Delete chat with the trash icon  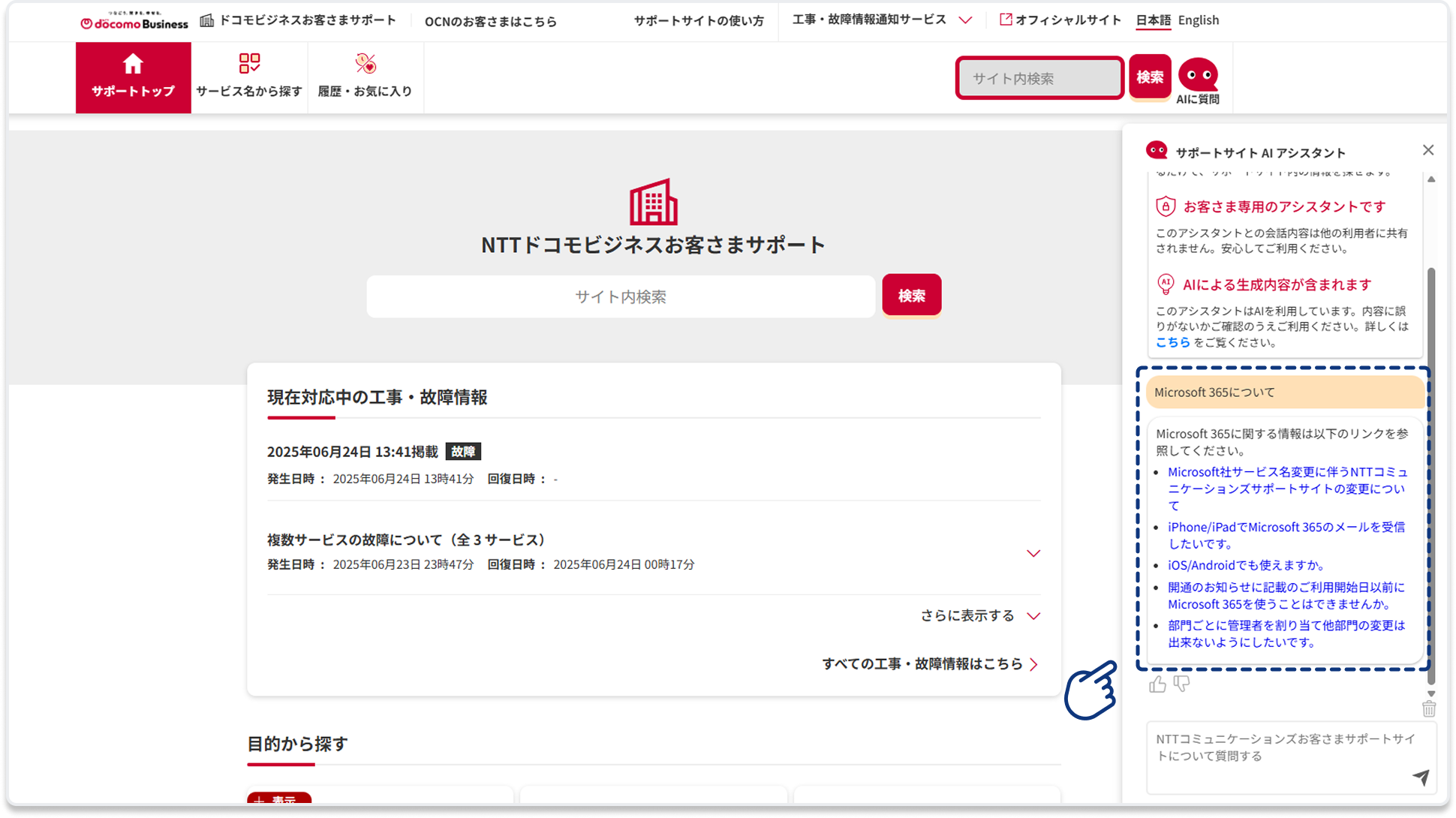[1428, 708]
